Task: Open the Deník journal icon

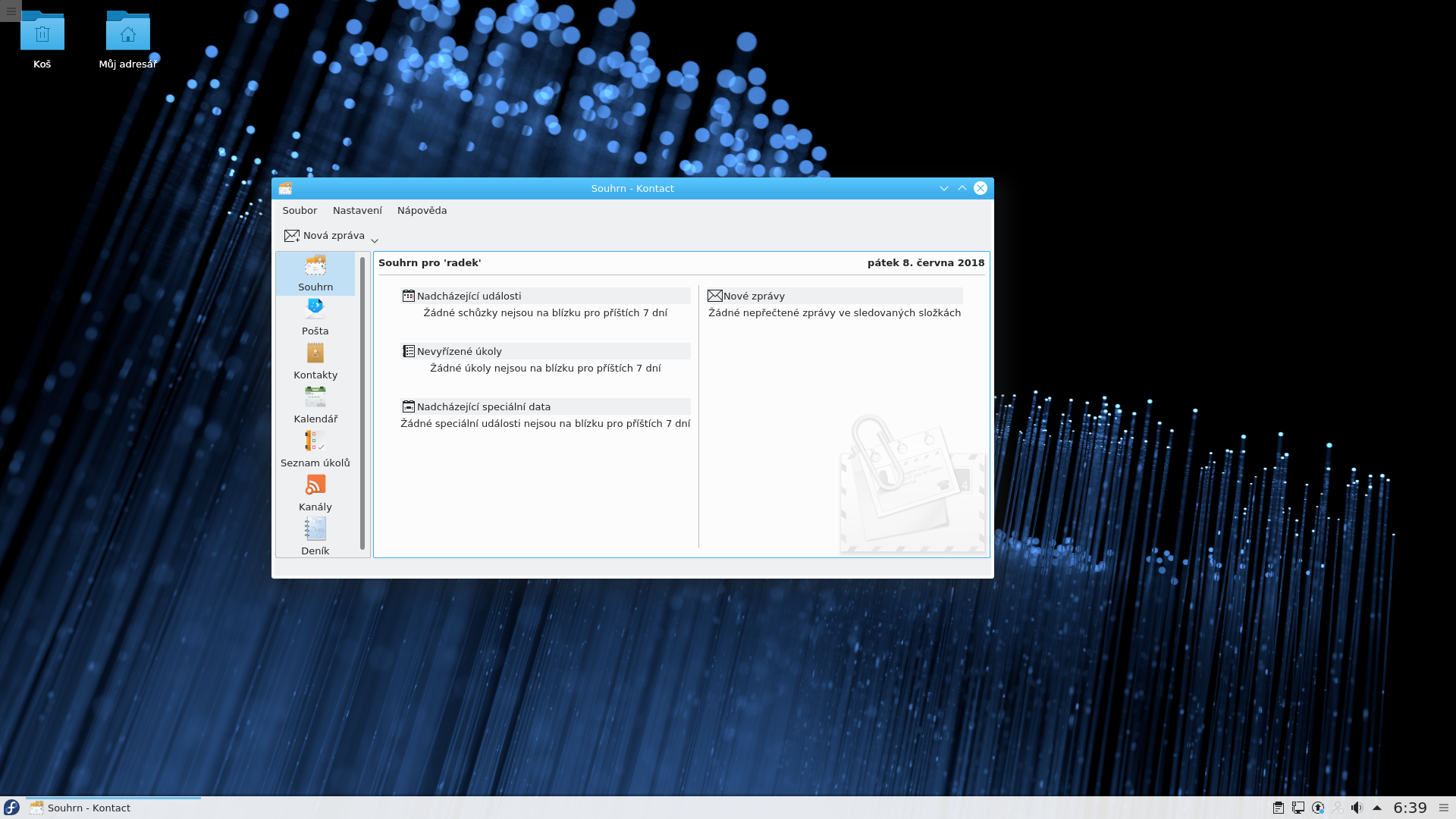Action: [x=315, y=536]
